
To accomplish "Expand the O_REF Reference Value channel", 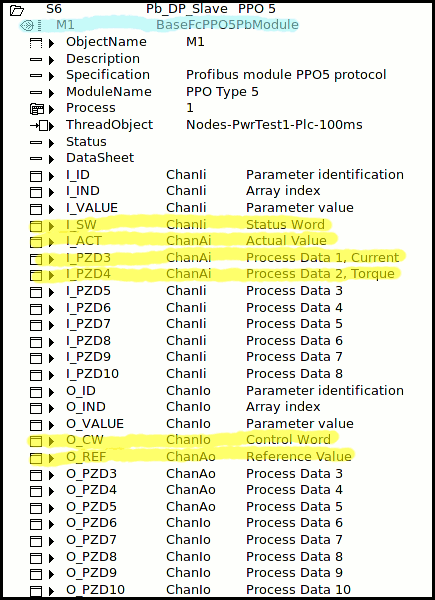I will click(52, 458).
